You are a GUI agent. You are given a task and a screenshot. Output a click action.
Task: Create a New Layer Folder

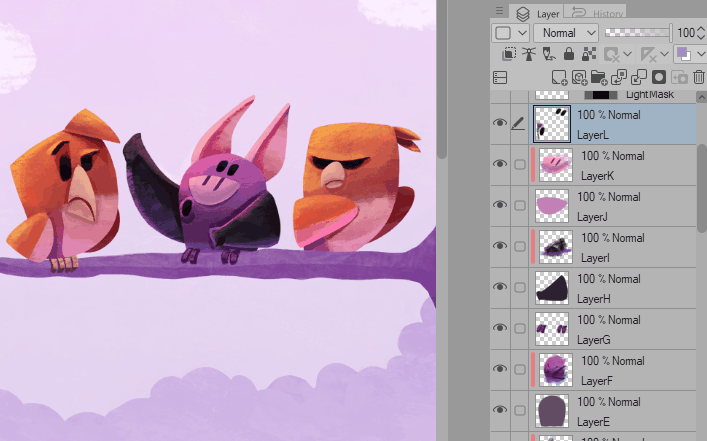(x=599, y=77)
